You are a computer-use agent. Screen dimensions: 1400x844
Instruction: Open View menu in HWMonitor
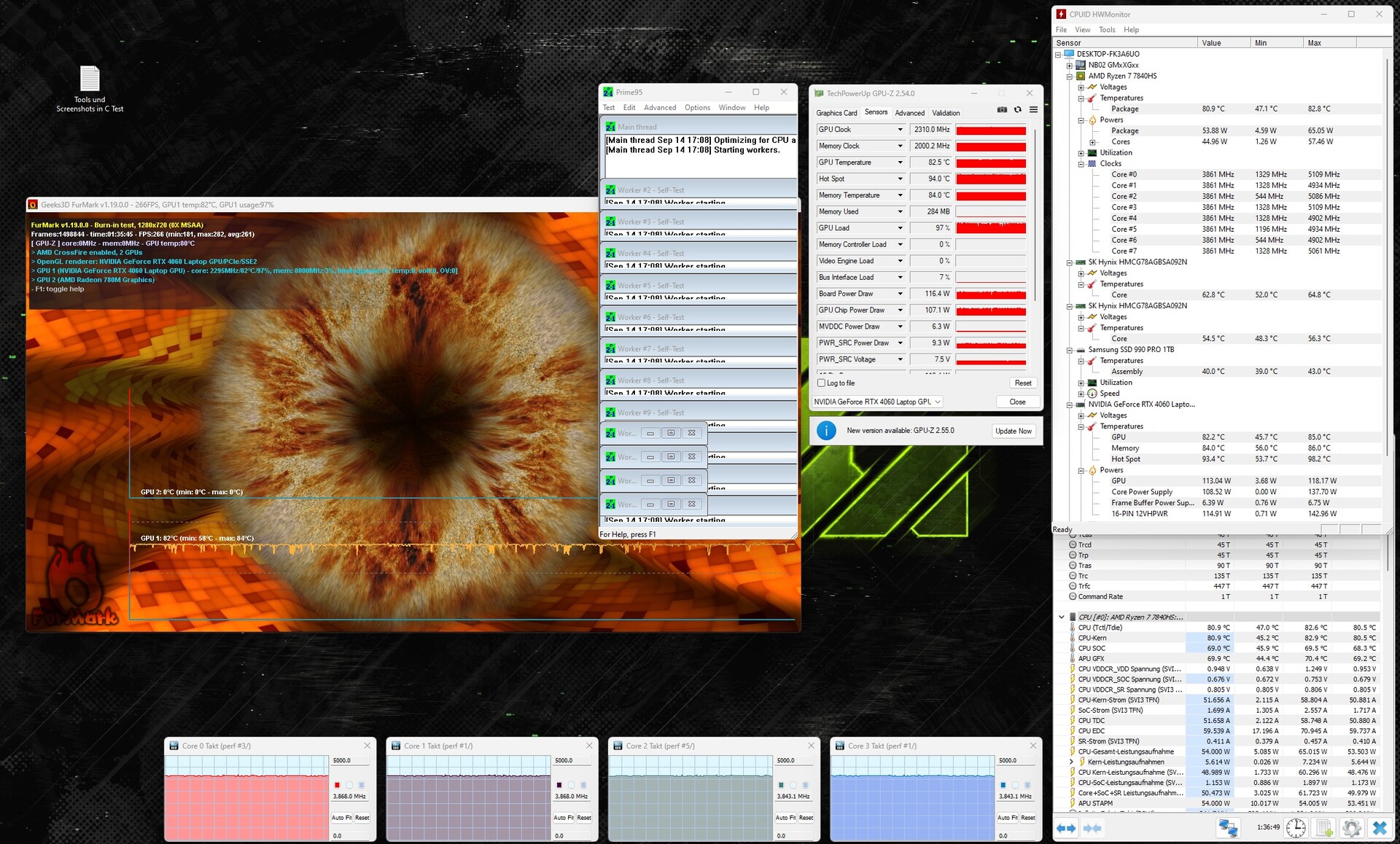click(x=1083, y=30)
